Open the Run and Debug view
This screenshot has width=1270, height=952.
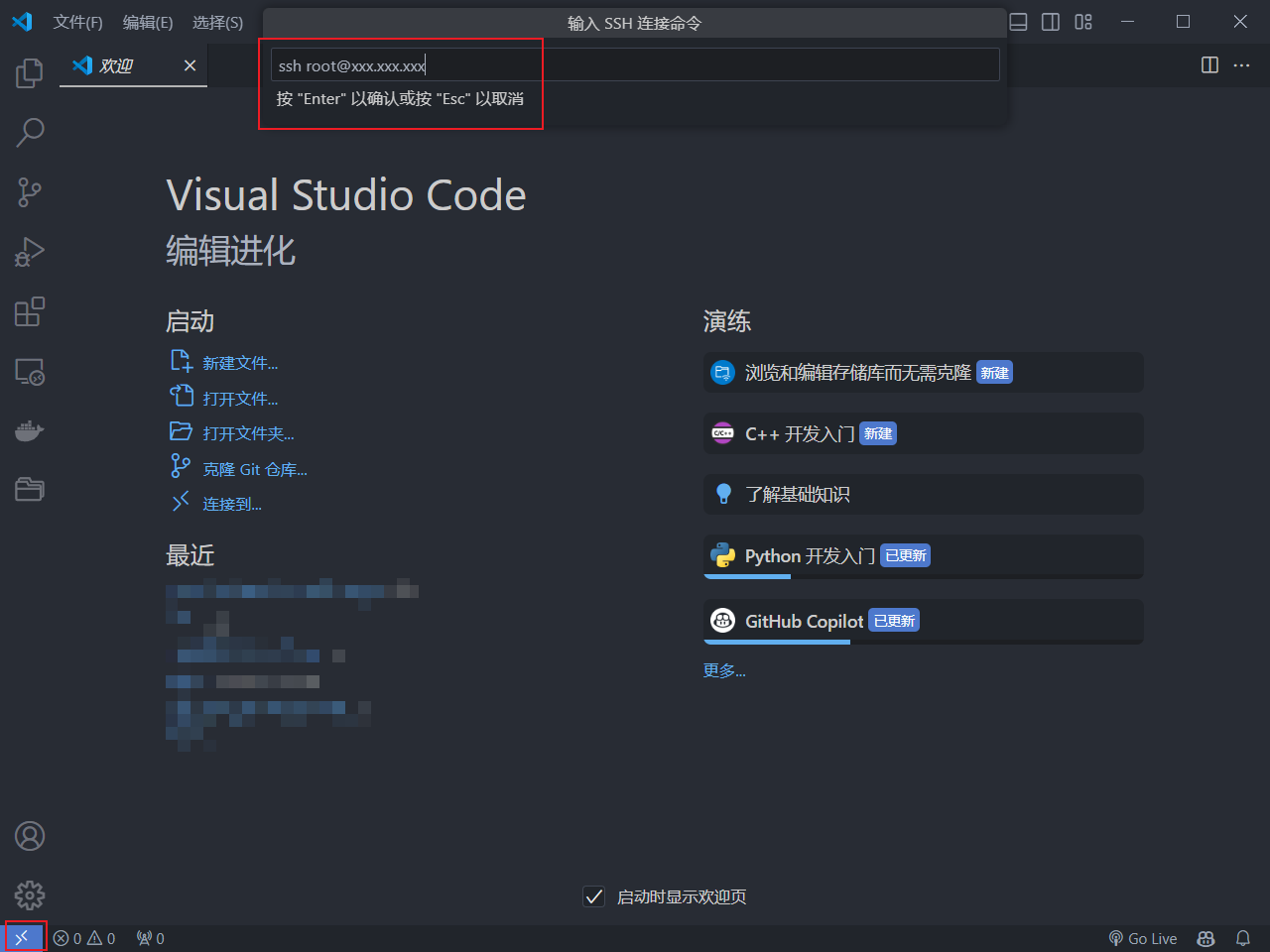(30, 252)
